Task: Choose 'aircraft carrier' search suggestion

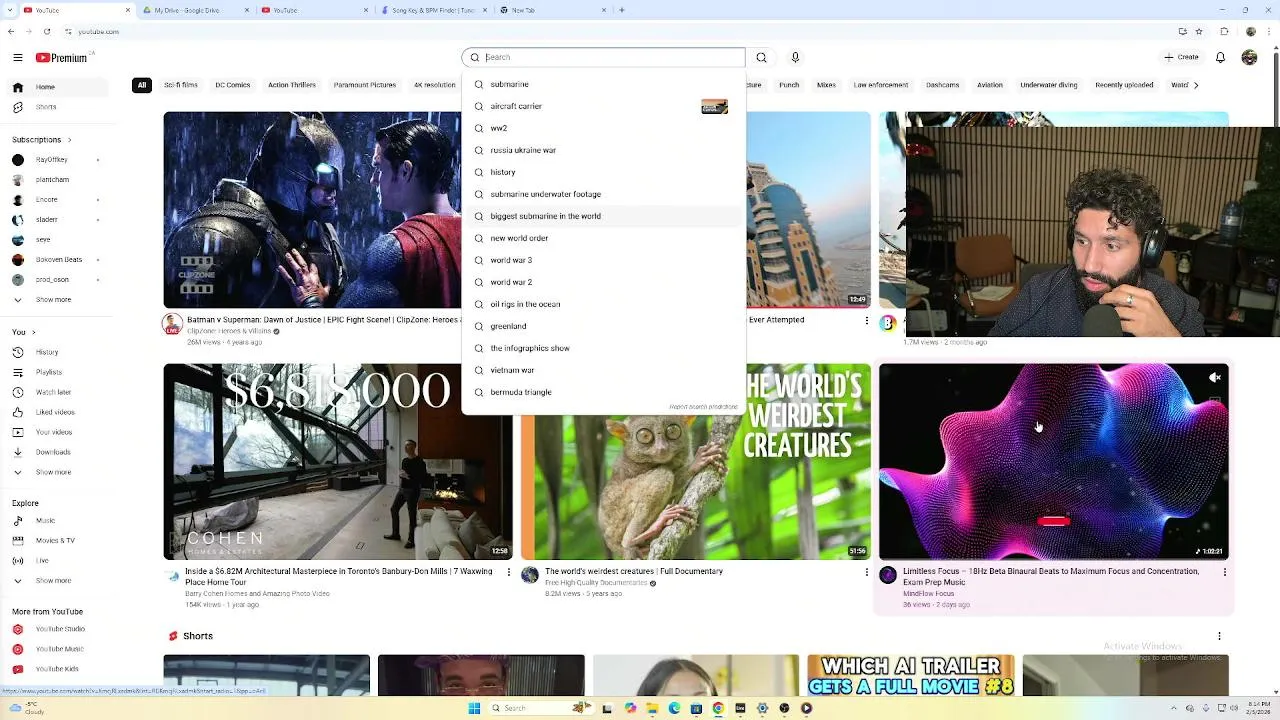Action: click(603, 106)
